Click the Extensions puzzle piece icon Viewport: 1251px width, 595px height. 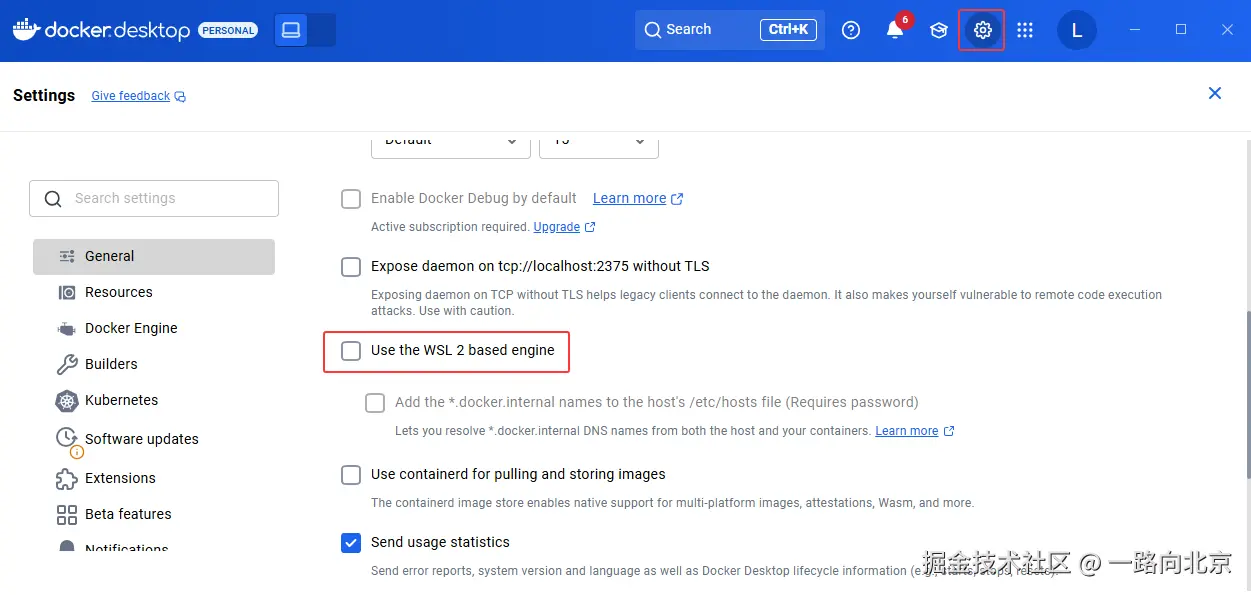click(67, 479)
